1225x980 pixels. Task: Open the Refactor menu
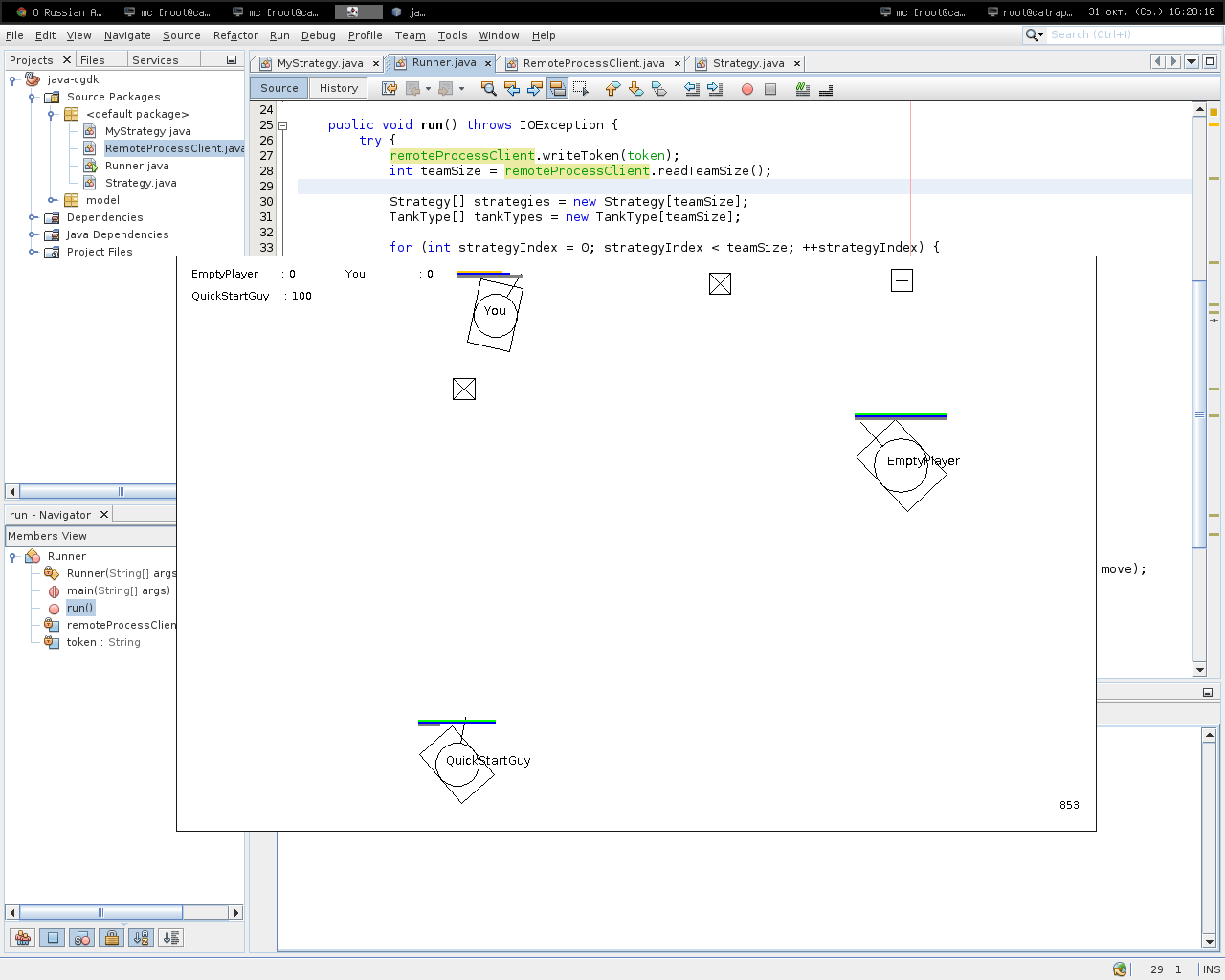tap(235, 35)
